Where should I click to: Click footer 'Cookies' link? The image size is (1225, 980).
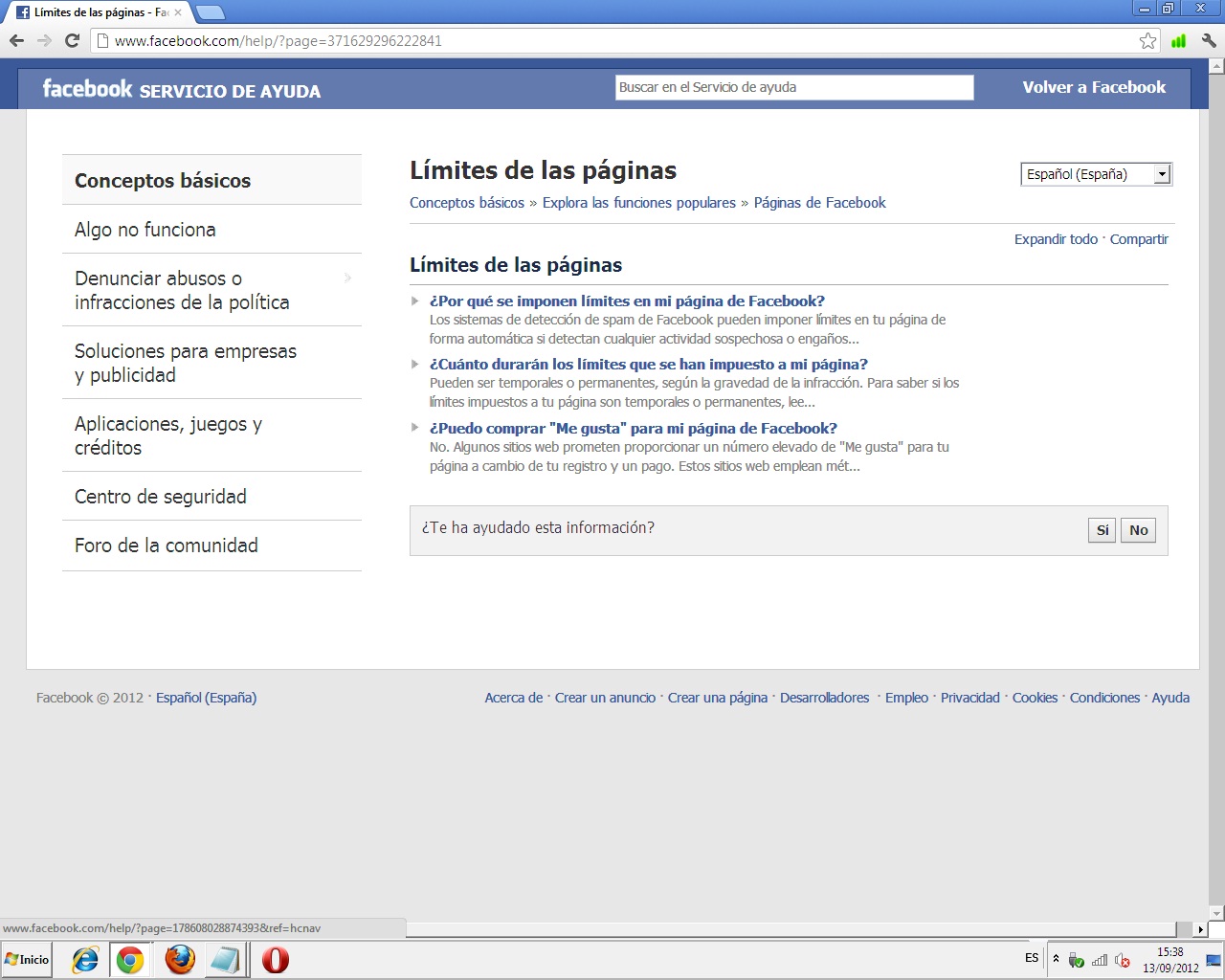pyautogui.click(x=1035, y=698)
